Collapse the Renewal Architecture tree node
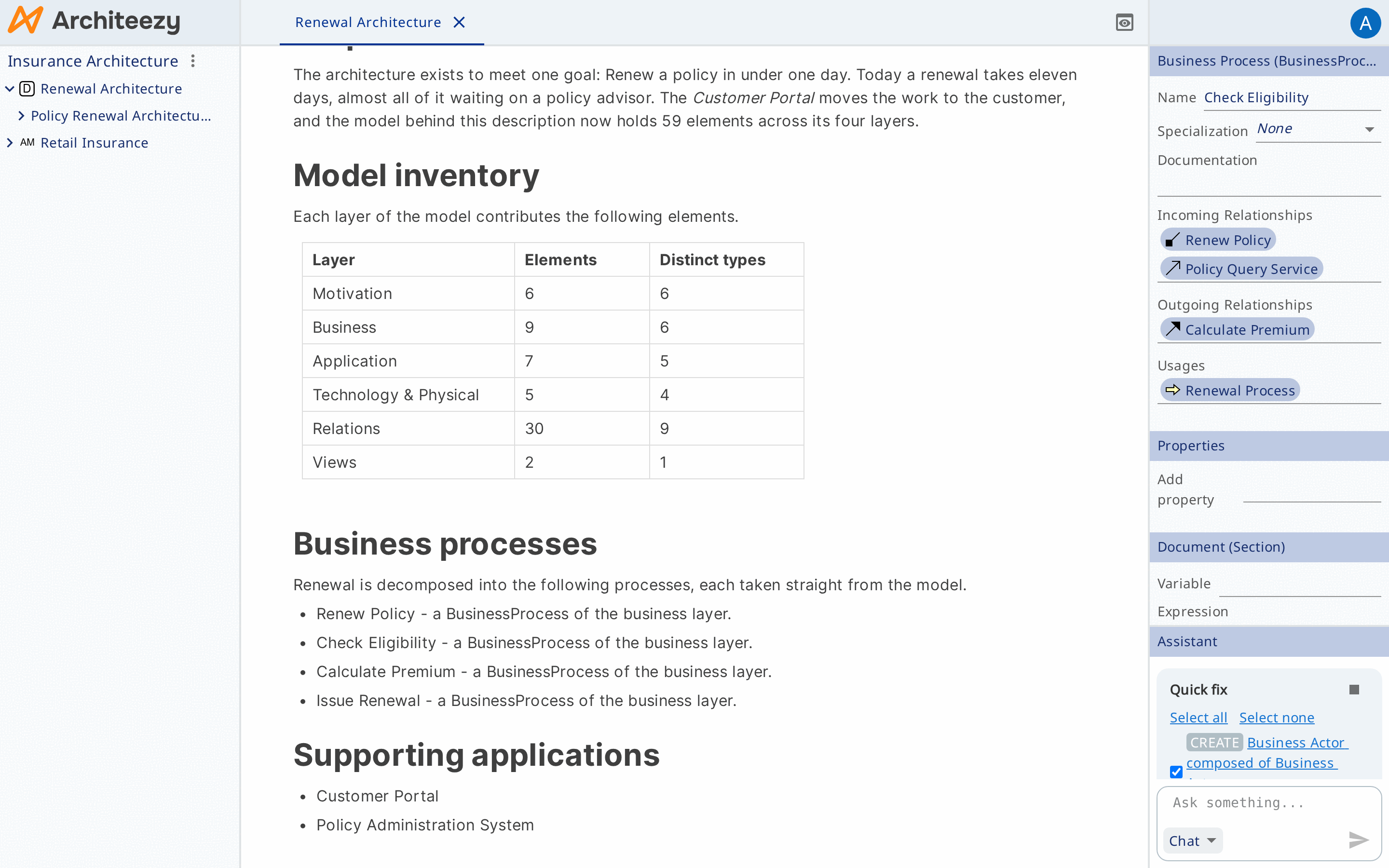Image resolution: width=1389 pixels, height=868 pixels. [10, 89]
